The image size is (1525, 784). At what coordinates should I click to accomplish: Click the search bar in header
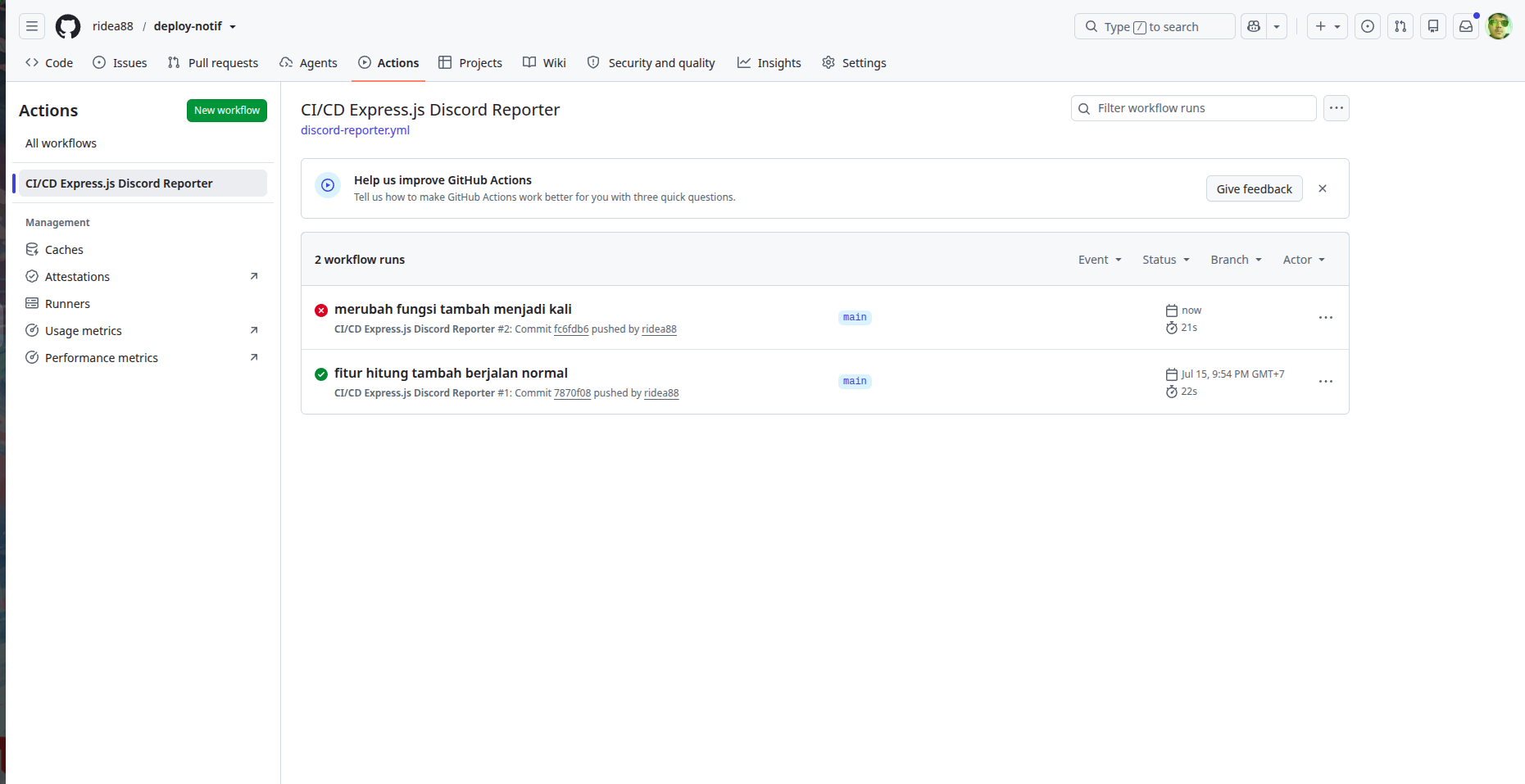(1155, 26)
